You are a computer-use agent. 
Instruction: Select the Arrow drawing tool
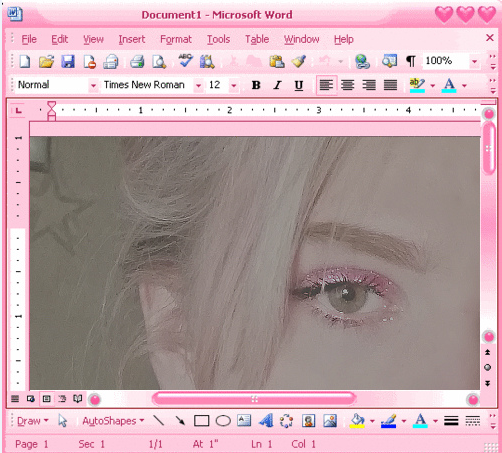point(180,421)
